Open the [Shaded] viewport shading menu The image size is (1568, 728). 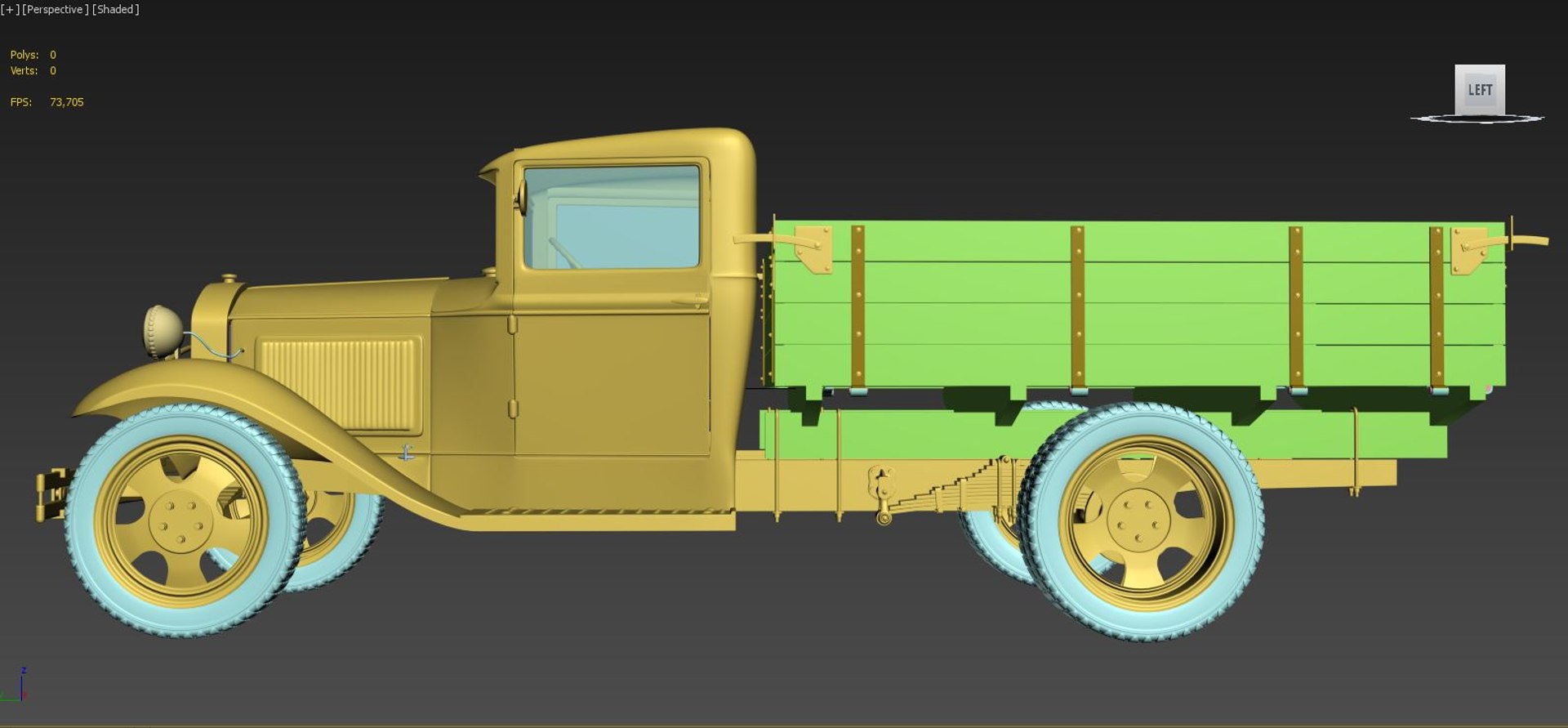pos(116,10)
